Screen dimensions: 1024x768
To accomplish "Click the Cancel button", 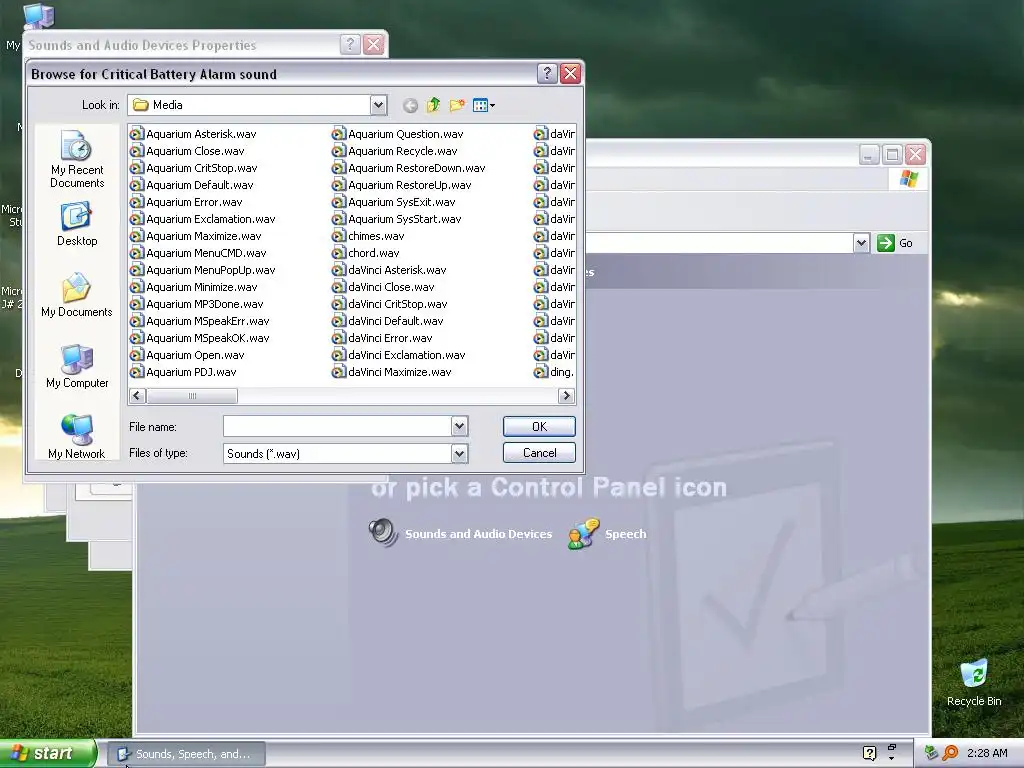I will [x=539, y=453].
